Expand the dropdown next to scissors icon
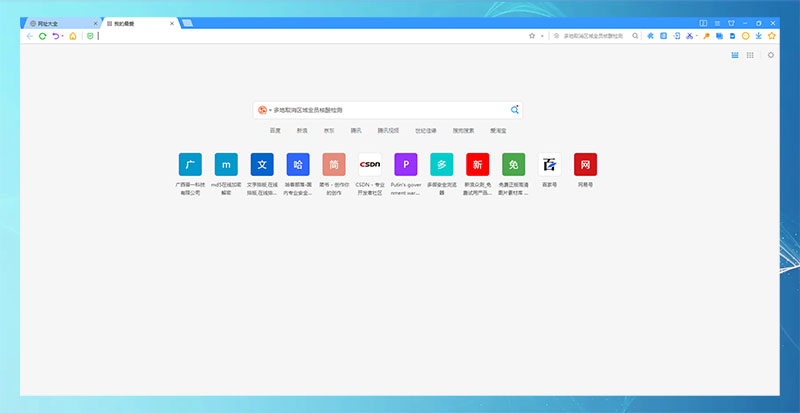 698,36
